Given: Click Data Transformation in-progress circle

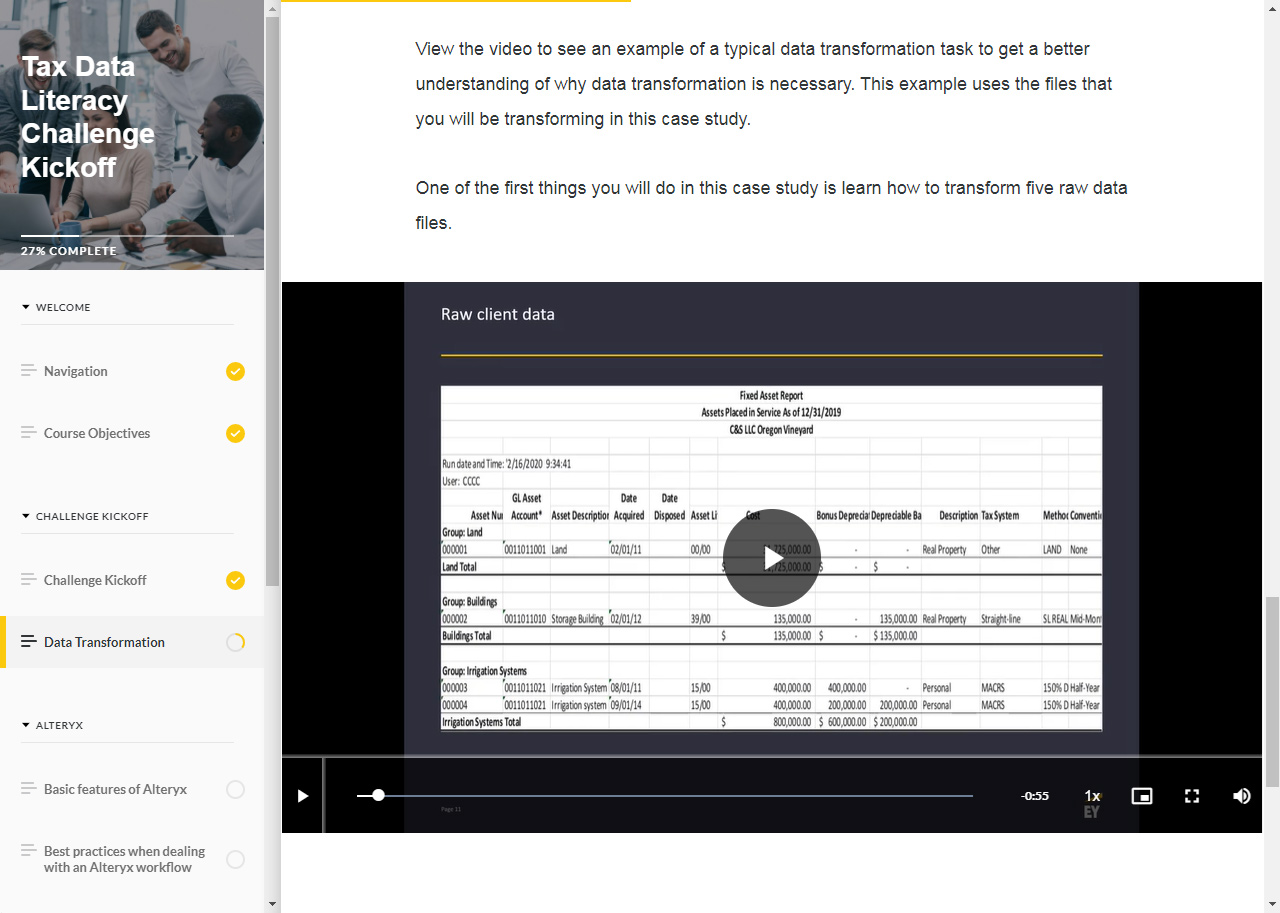Looking at the screenshot, I should tap(235, 642).
